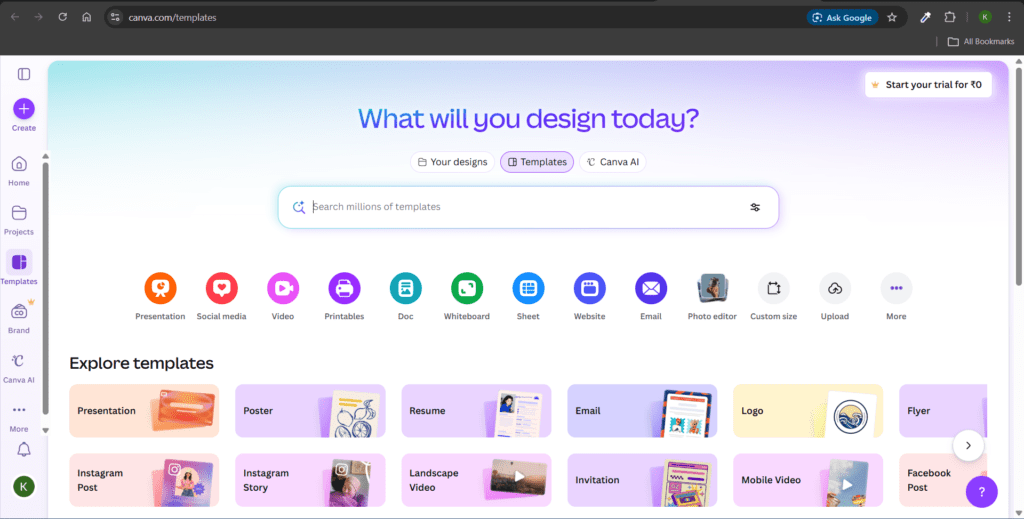Expand More design types option

point(896,288)
